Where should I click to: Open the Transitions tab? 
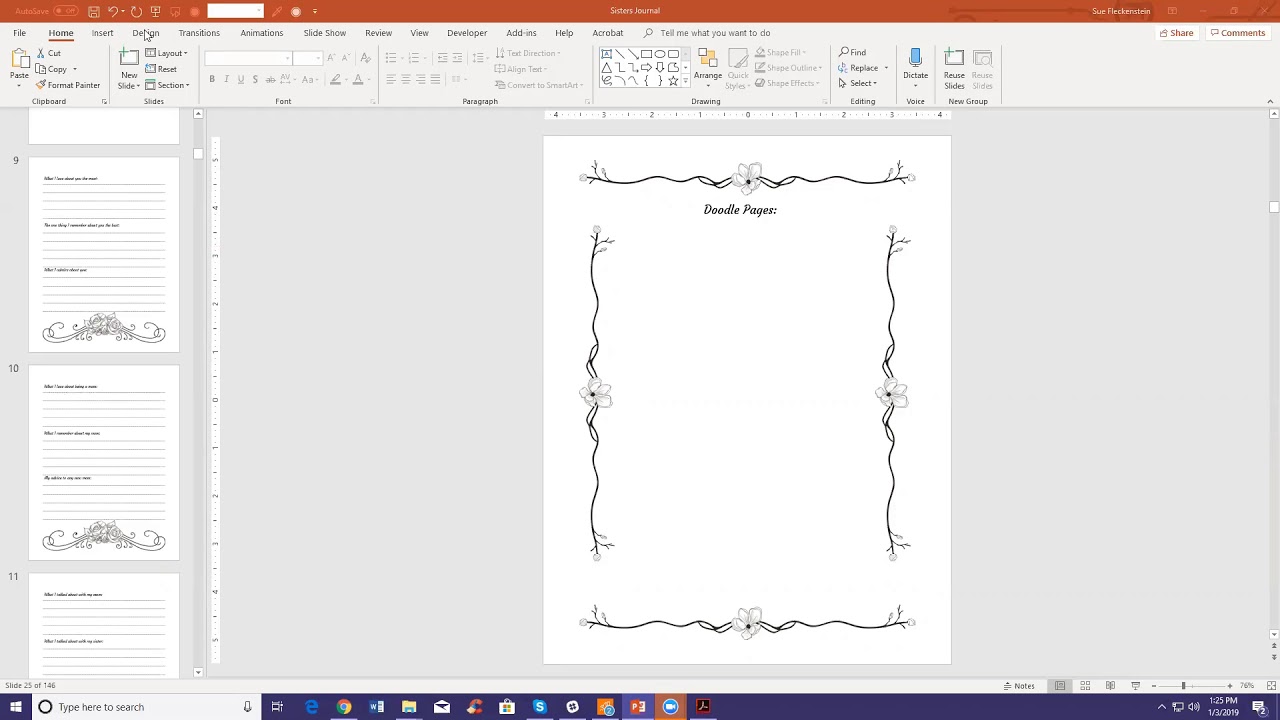pyautogui.click(x=199, y=33)
